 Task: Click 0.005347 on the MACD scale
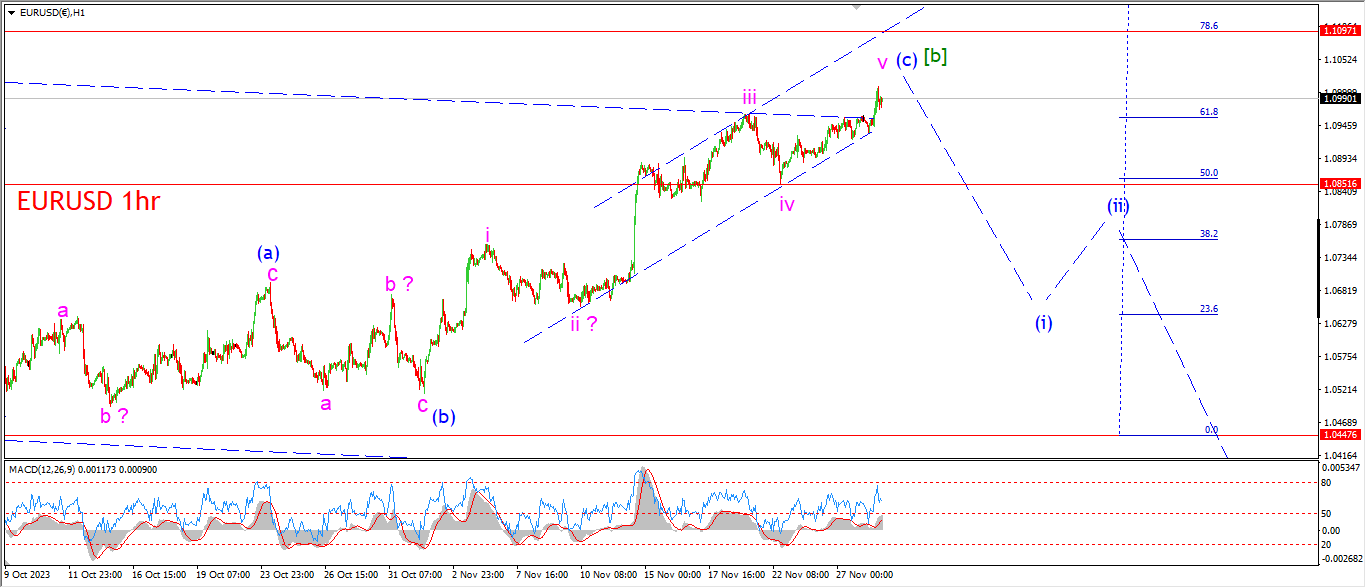[x=1340, y=468]
